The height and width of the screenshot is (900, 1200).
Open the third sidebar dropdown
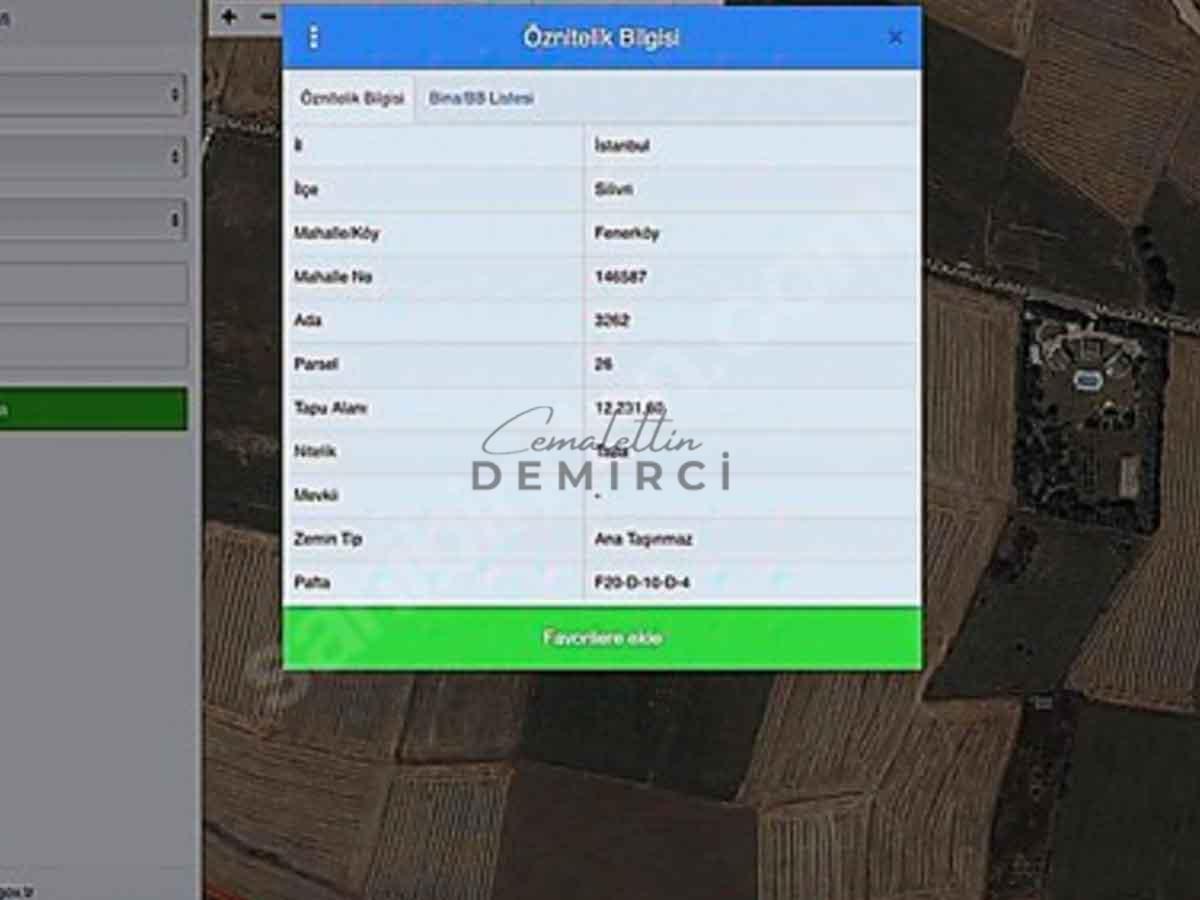[92, 219]
